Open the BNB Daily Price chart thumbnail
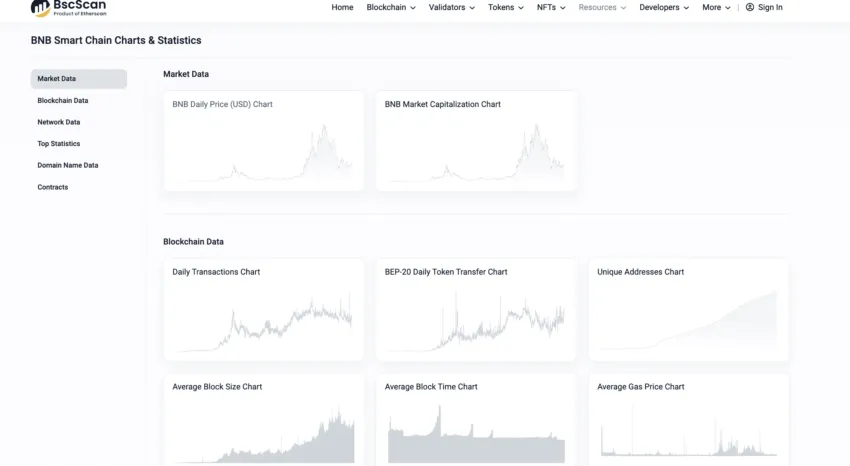The height and width of the screenshot is (466, 850). 264,141
